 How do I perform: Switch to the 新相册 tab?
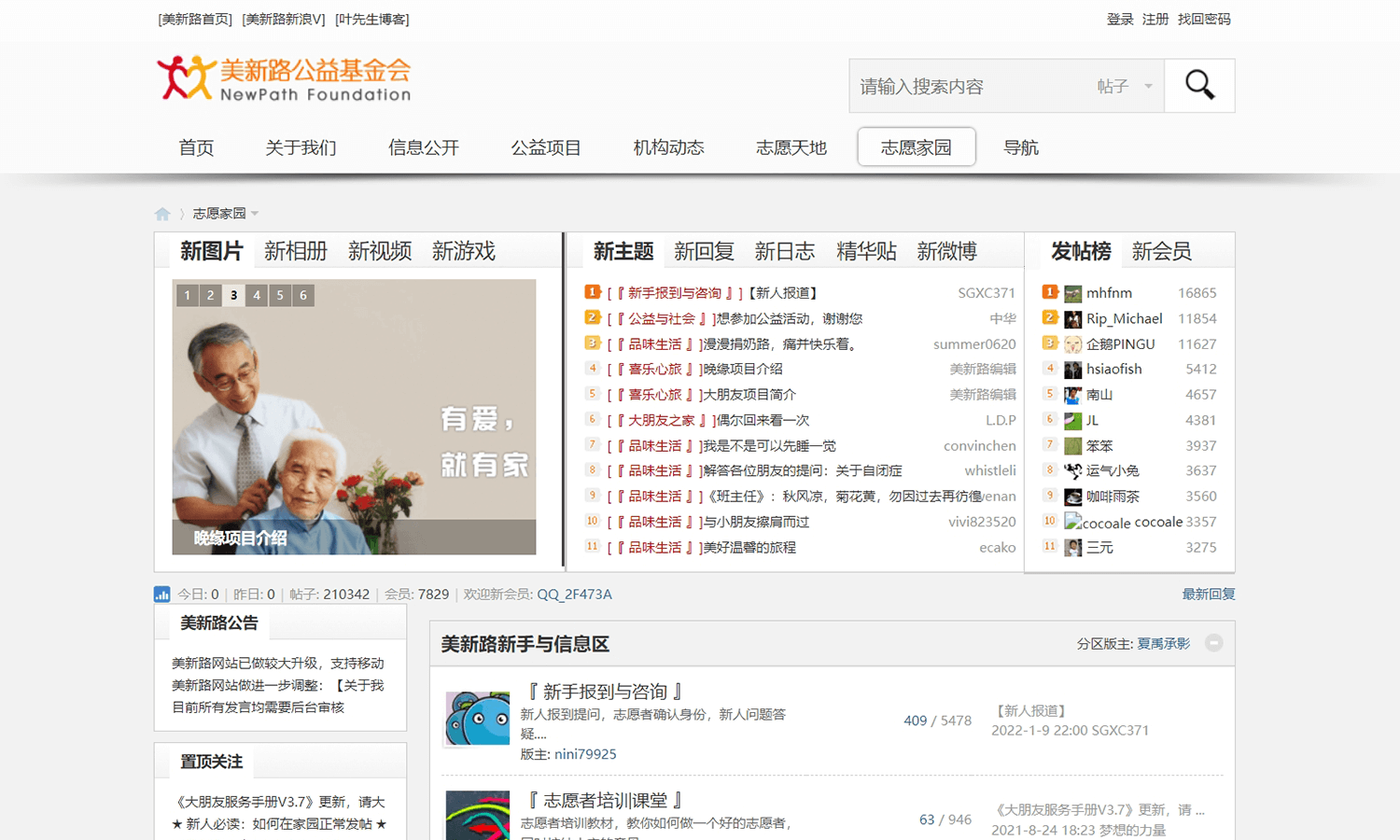[x=296, y=251]
